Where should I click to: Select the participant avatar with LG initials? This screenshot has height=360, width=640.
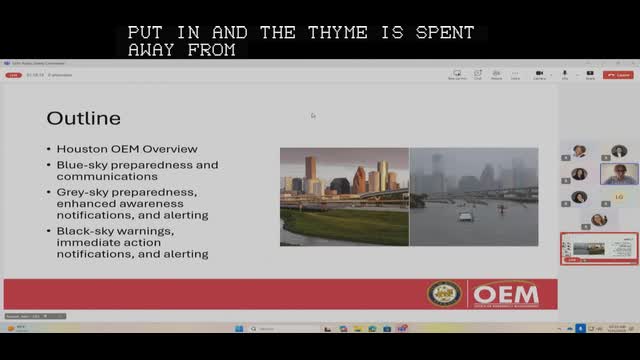coord(619,197)
